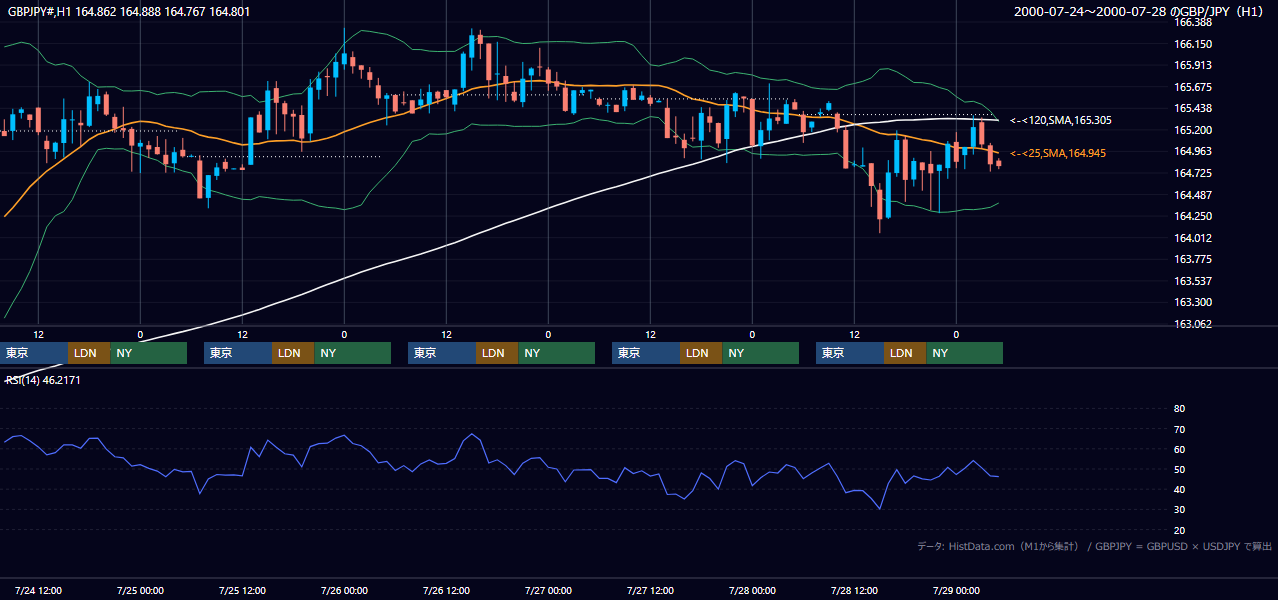Select the 7/27 12:00 time marker
This screenshot has height=600, width=1278.
[x=650, y=590]
